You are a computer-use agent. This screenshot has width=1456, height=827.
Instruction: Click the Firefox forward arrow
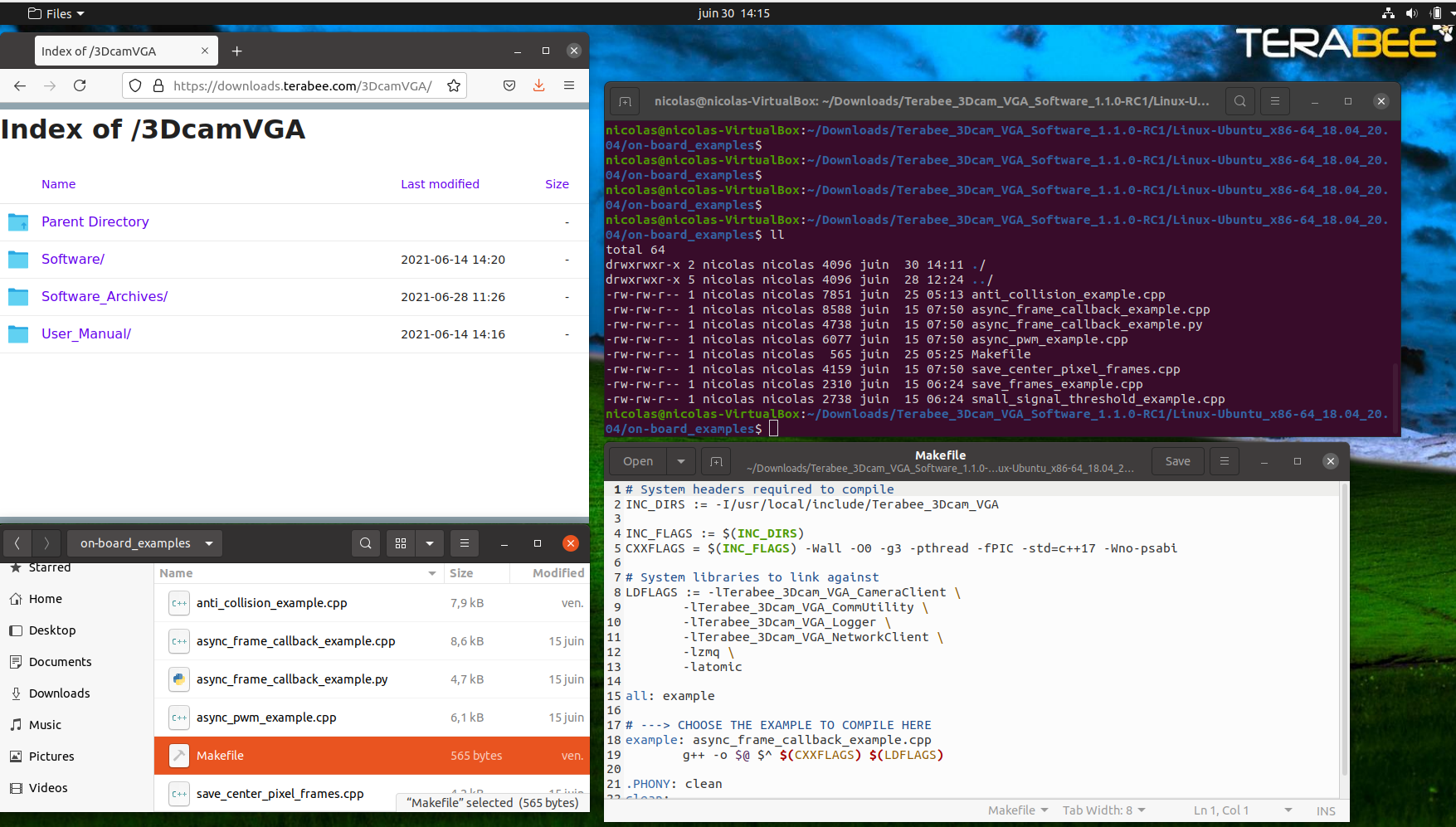click(50, 85)
